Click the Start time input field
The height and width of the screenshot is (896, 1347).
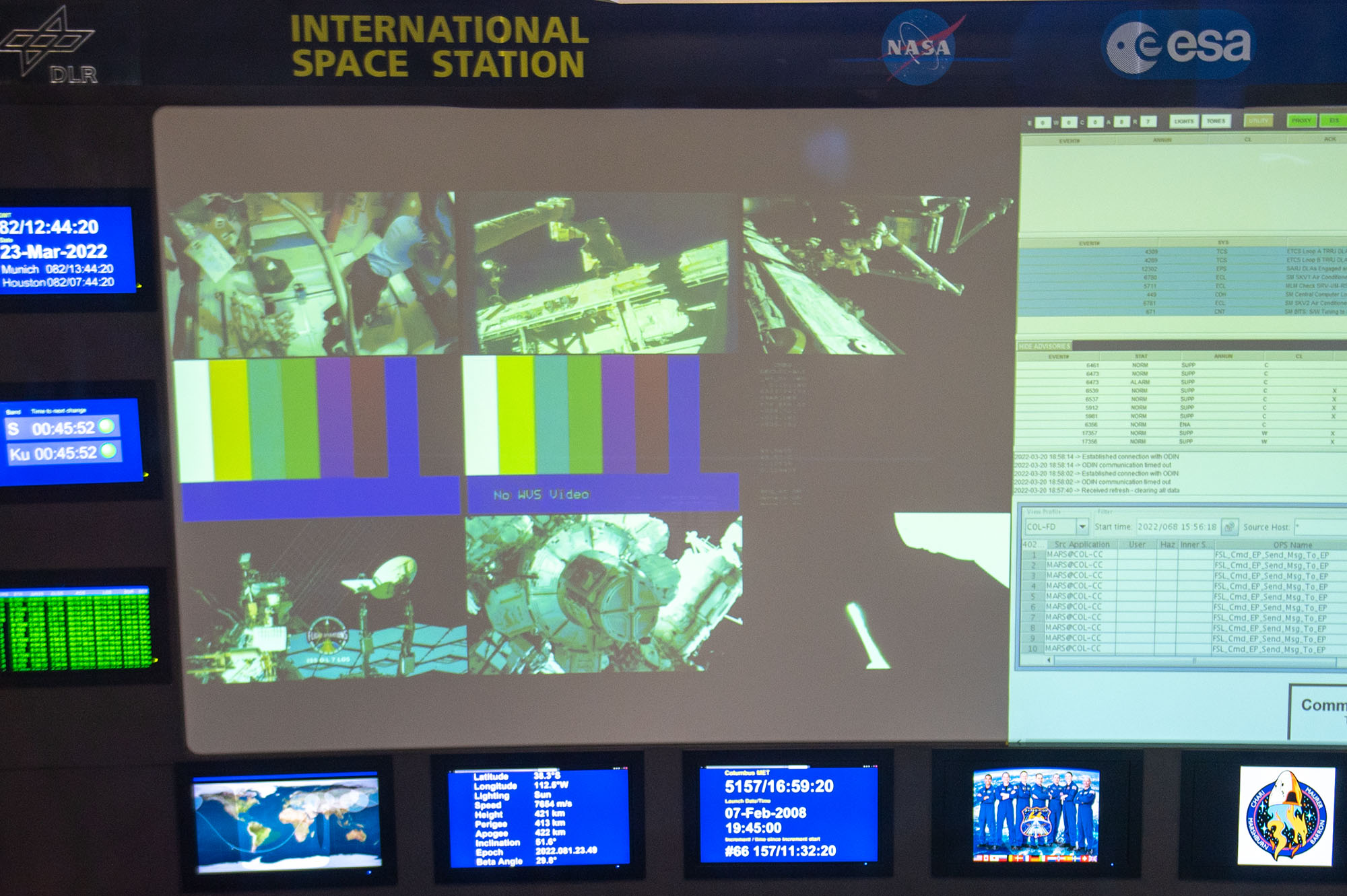[x=1177, y=526]
